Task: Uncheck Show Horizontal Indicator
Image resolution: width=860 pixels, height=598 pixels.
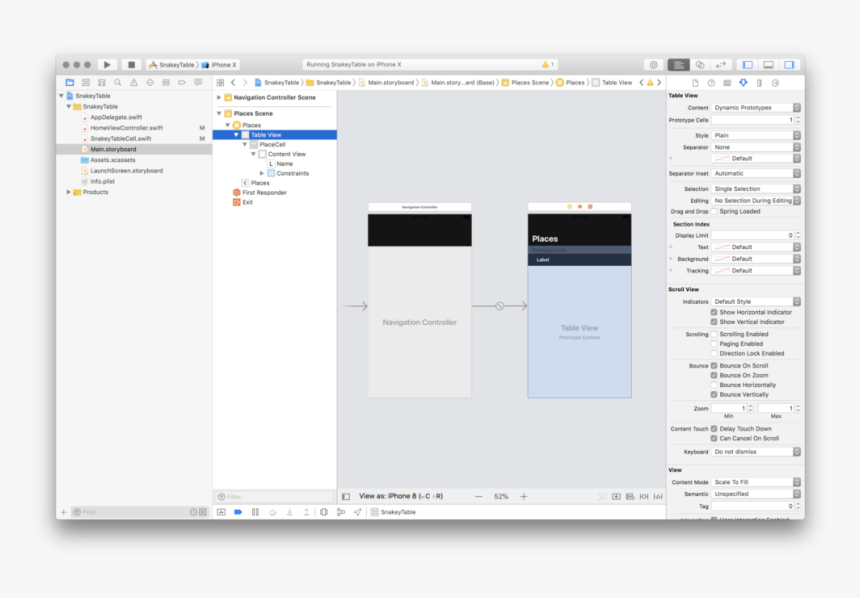Action: pyautogui.click(x=714, y=312)
